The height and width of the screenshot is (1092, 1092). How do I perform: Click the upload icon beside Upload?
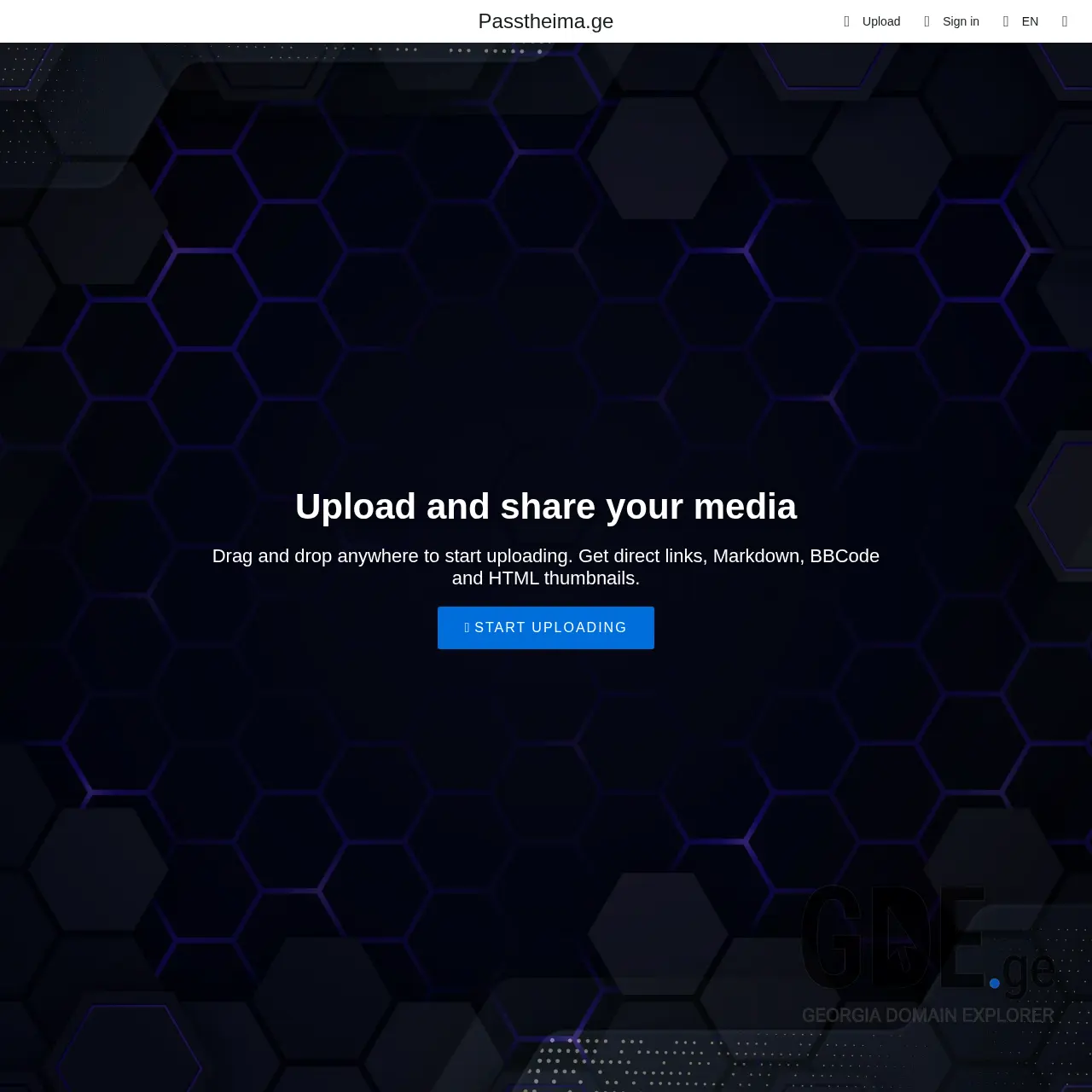click(x=847, y=21)
